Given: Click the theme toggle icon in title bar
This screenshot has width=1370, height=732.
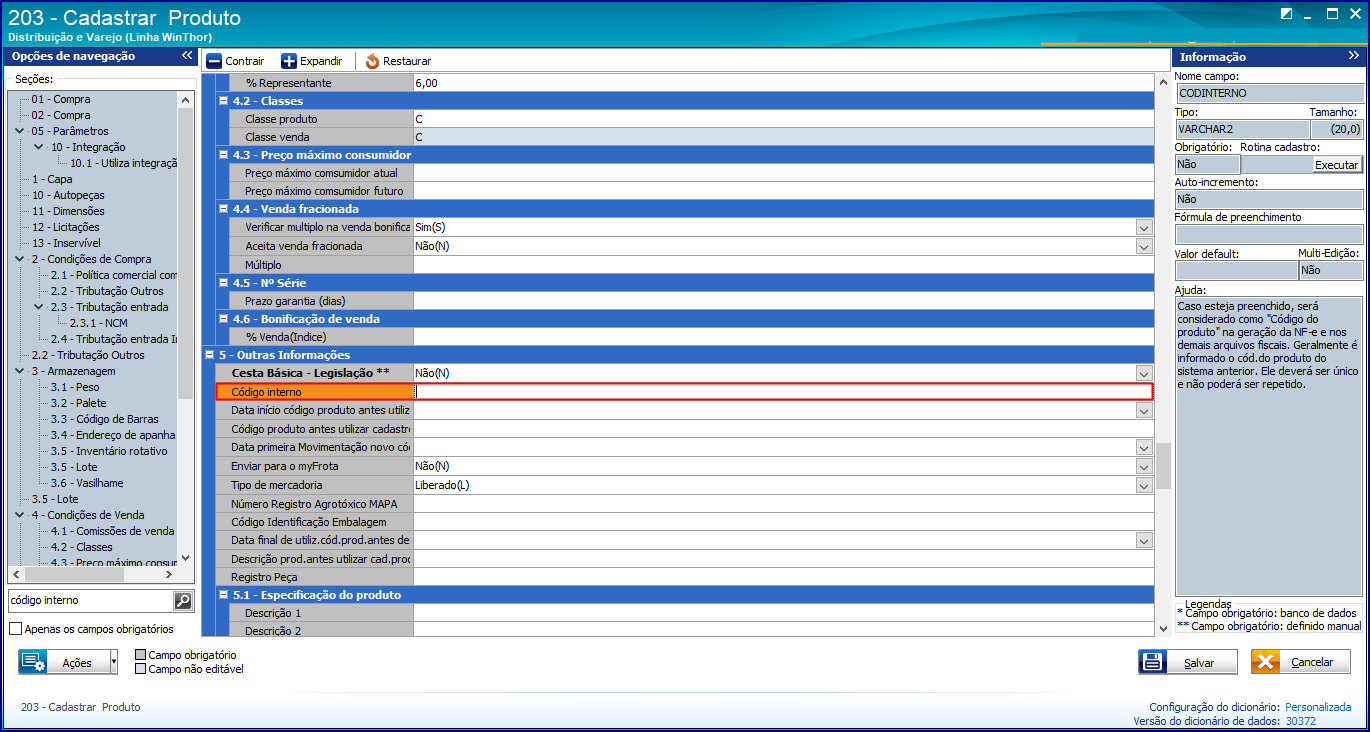Looking at the screenshot, I should pos(1286,14).
